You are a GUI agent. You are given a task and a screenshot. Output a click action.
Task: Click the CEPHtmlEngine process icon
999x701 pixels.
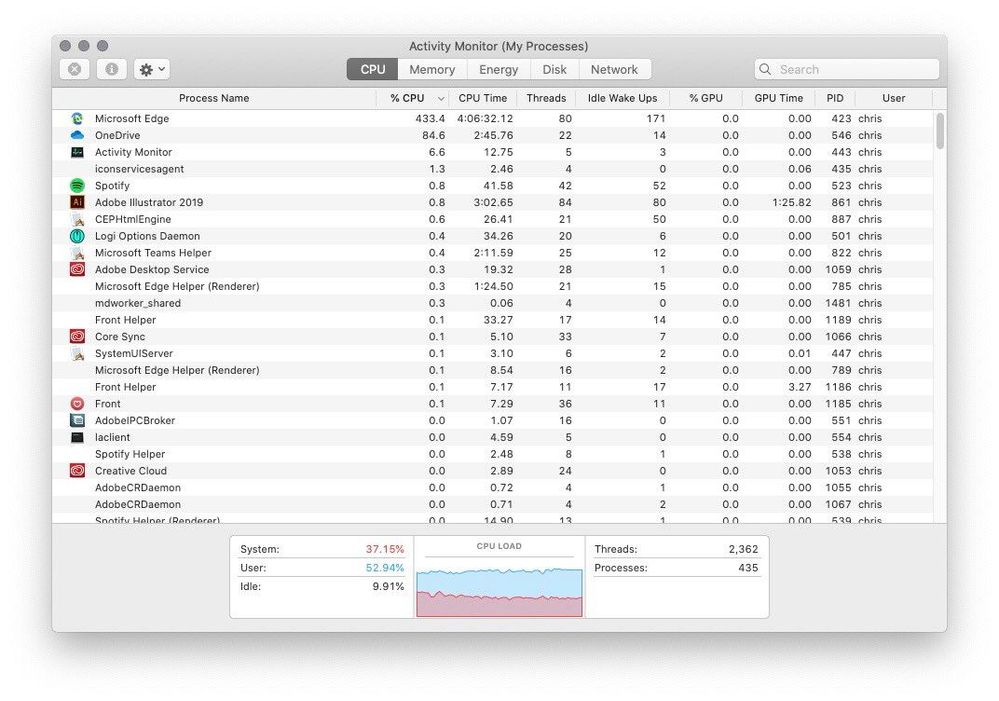tap(78, 219)
